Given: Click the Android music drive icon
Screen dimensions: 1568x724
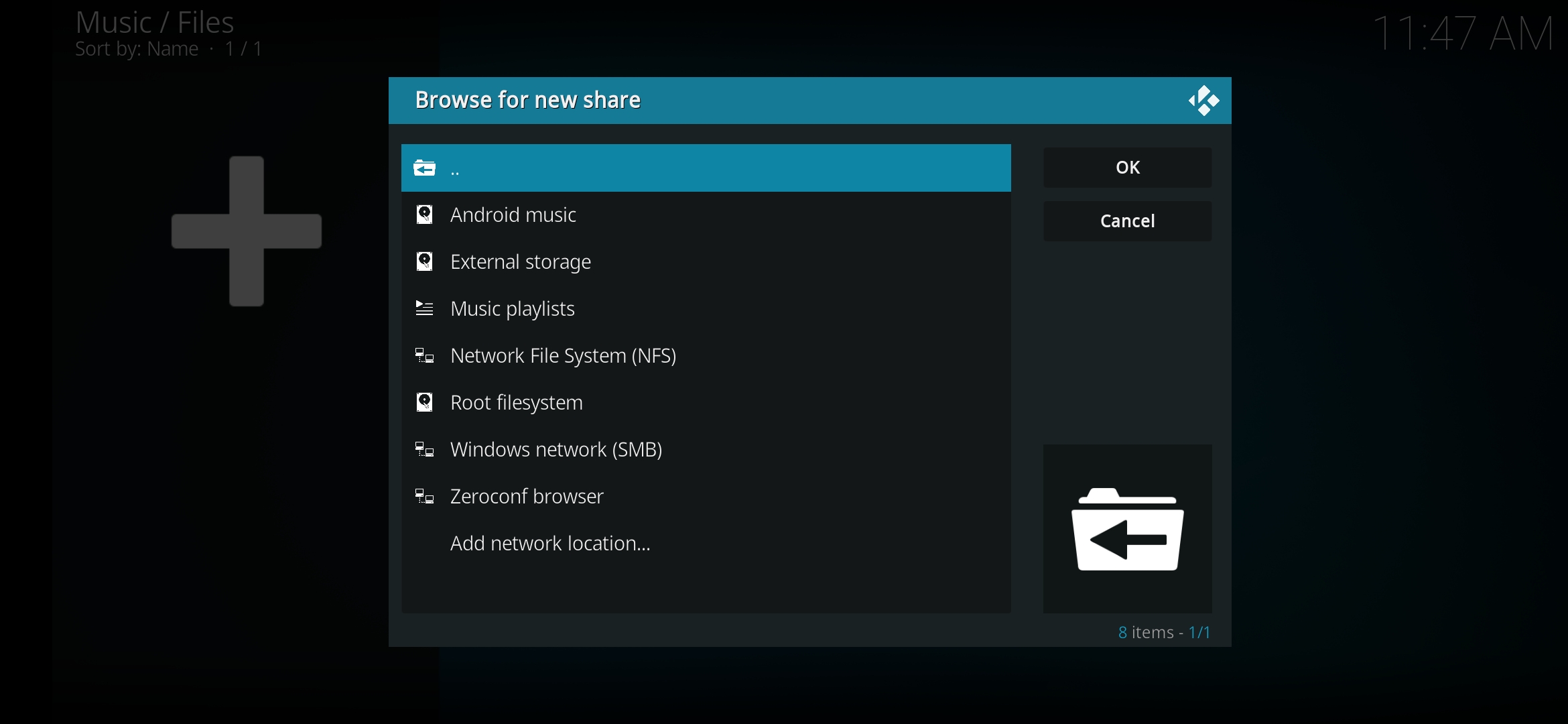Looking at the screenshot, I should [425, 215].
